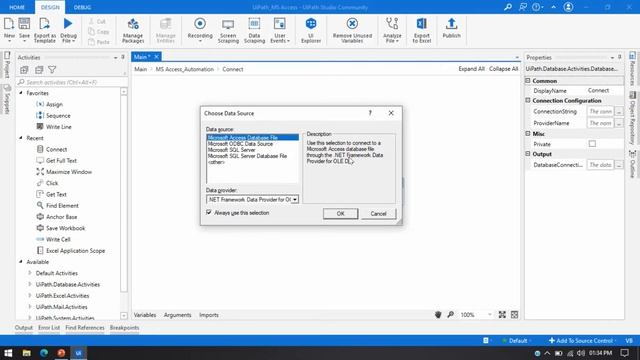Open Analyze File
This screenshot has height=360, width=640.
(392, 30)
